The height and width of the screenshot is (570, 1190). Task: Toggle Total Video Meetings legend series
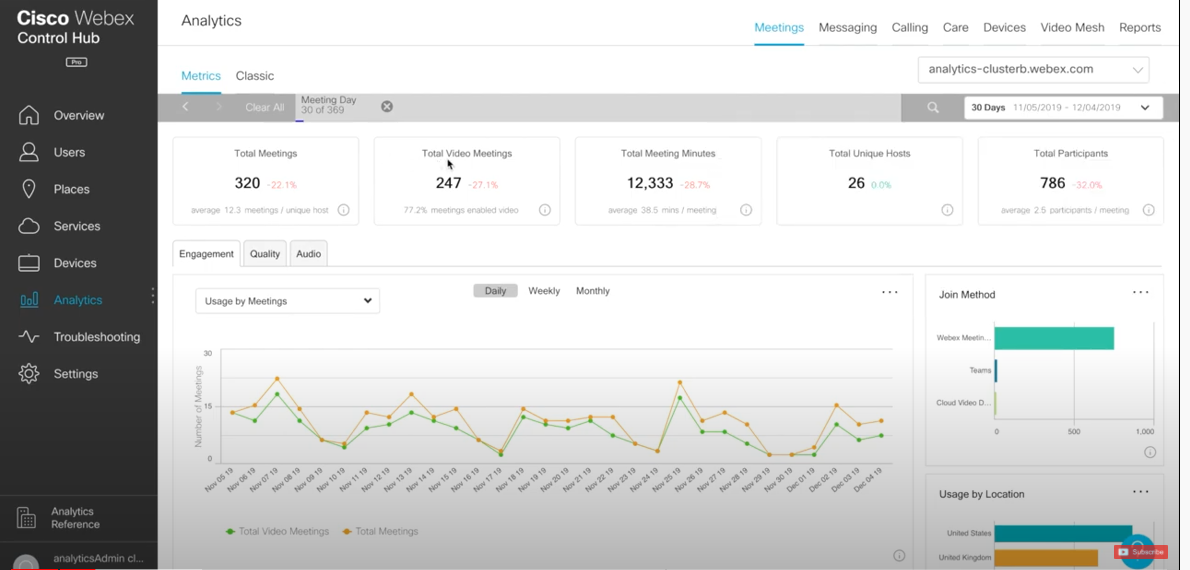(277, 531)
